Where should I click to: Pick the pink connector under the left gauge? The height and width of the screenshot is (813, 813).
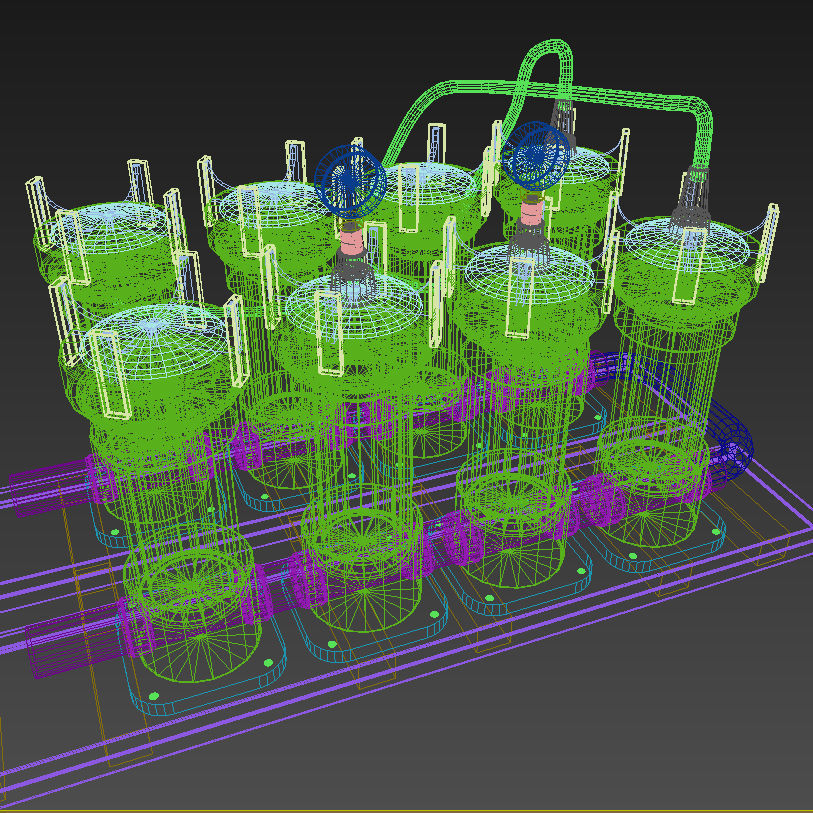point(352,241)
